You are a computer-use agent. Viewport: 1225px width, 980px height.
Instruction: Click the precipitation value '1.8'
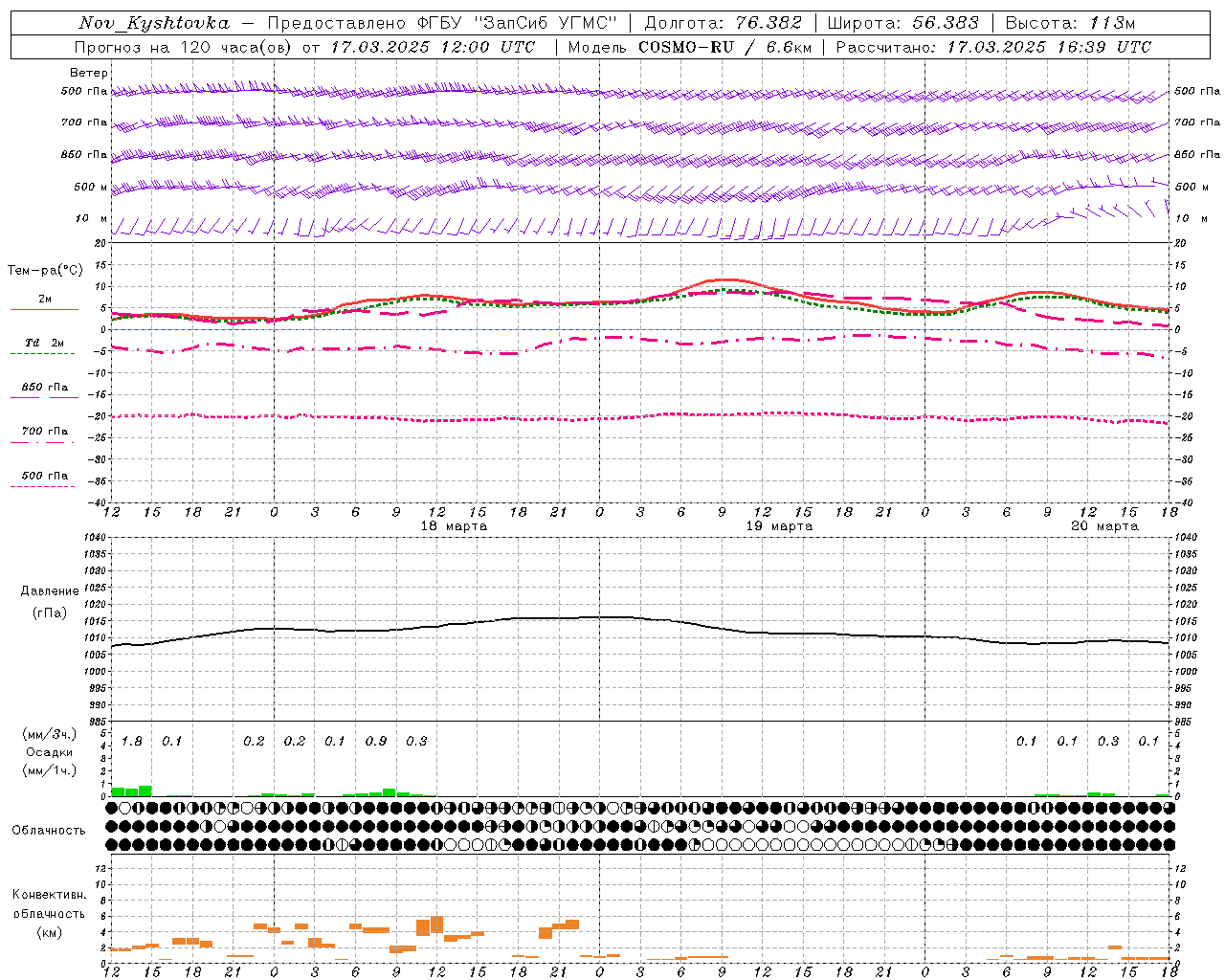pyautogui.click(x=131, y=741)
